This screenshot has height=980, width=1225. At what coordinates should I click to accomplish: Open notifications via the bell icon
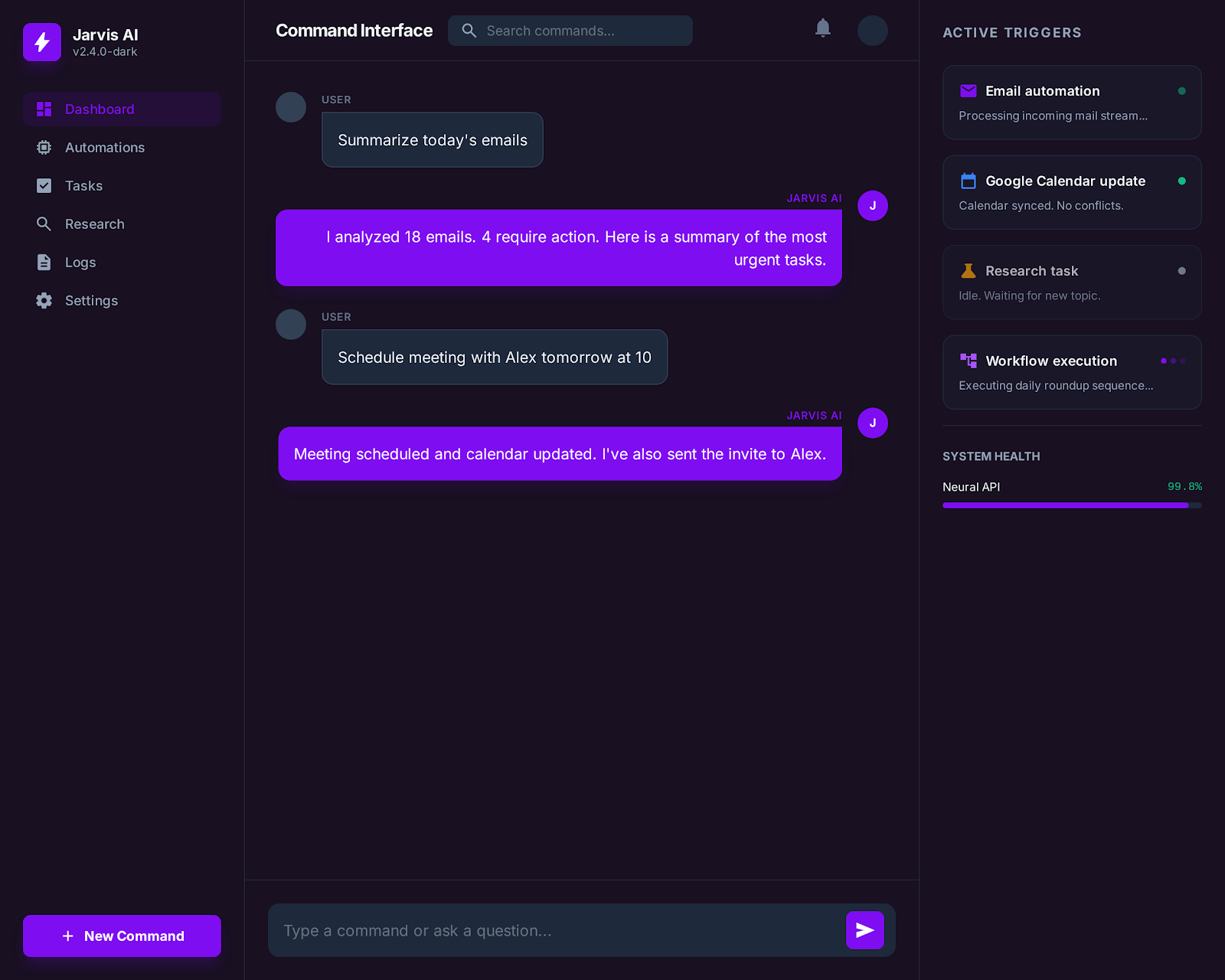(823, 28)
